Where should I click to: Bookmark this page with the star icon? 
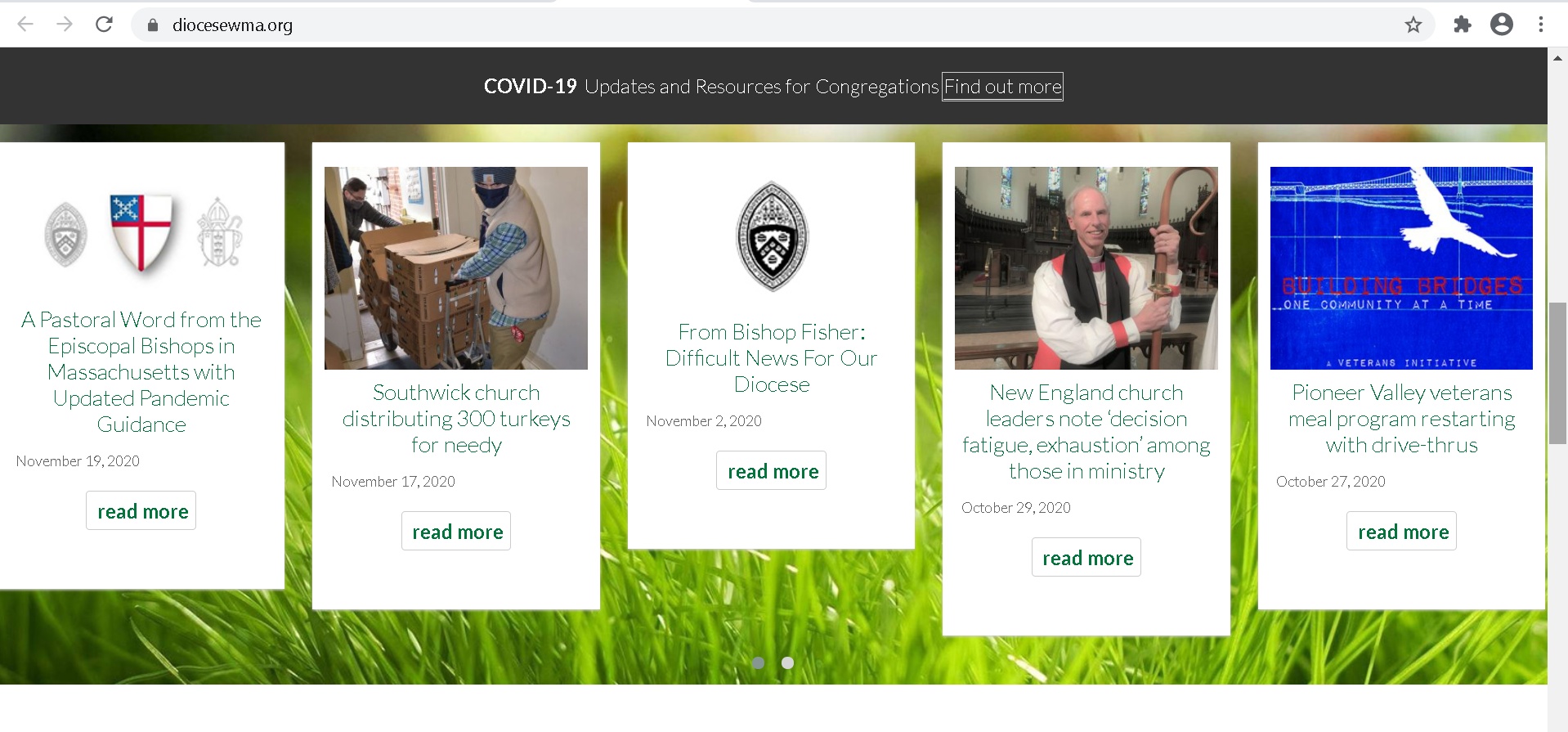(1413, 25)
